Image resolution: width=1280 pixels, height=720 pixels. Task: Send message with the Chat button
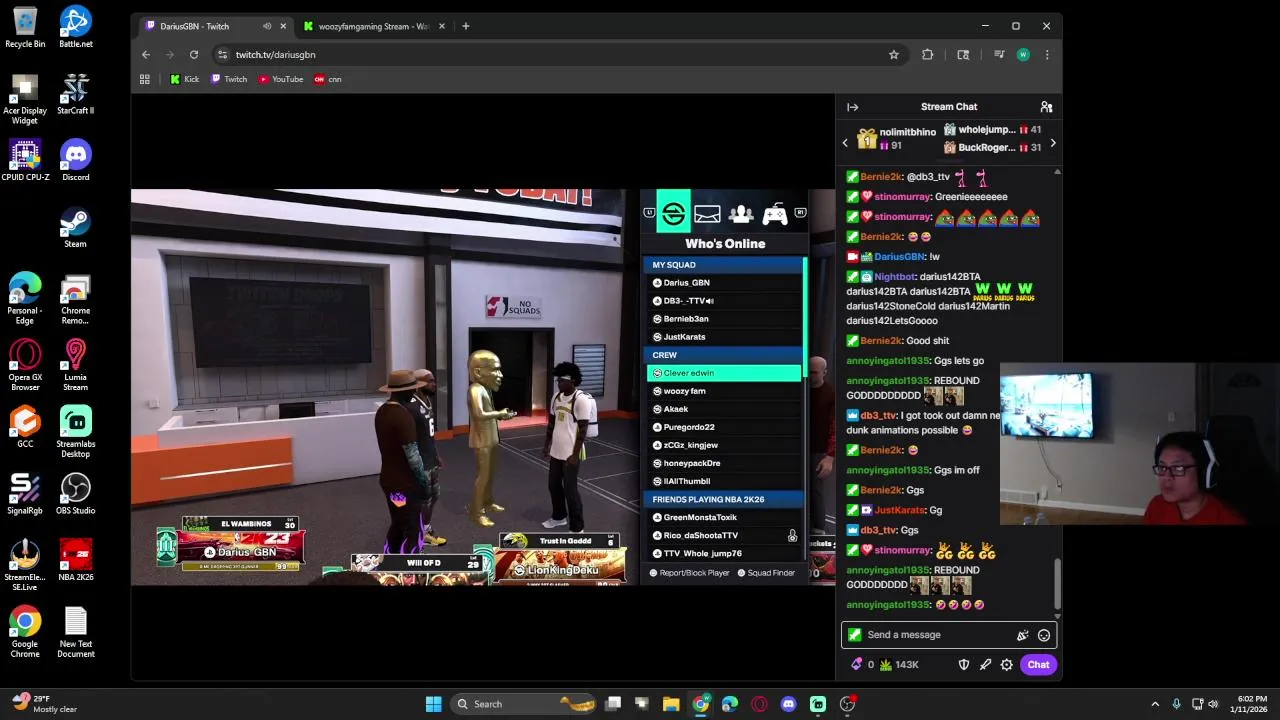(1038, 665)
